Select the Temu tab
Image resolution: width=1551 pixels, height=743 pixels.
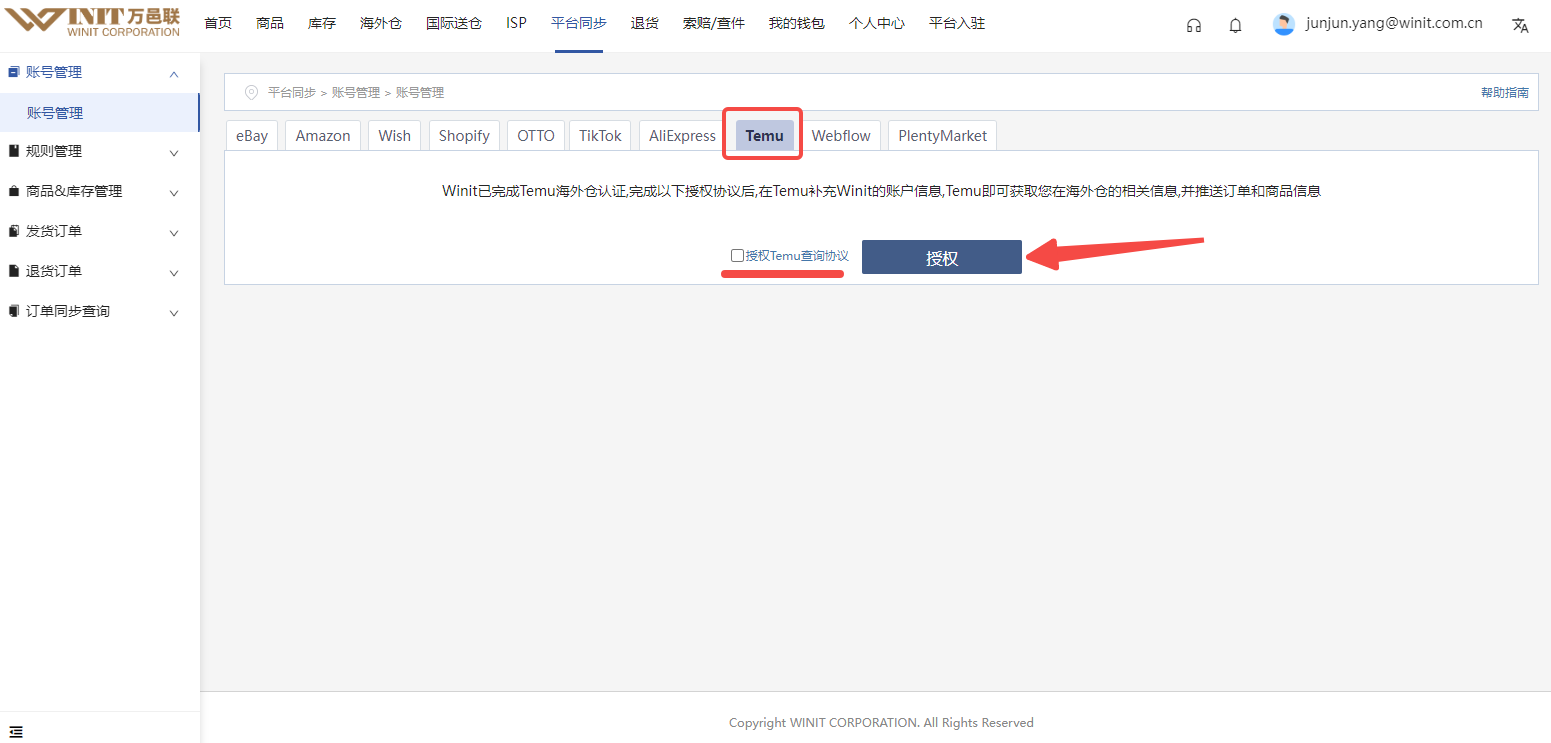point(765,136)
